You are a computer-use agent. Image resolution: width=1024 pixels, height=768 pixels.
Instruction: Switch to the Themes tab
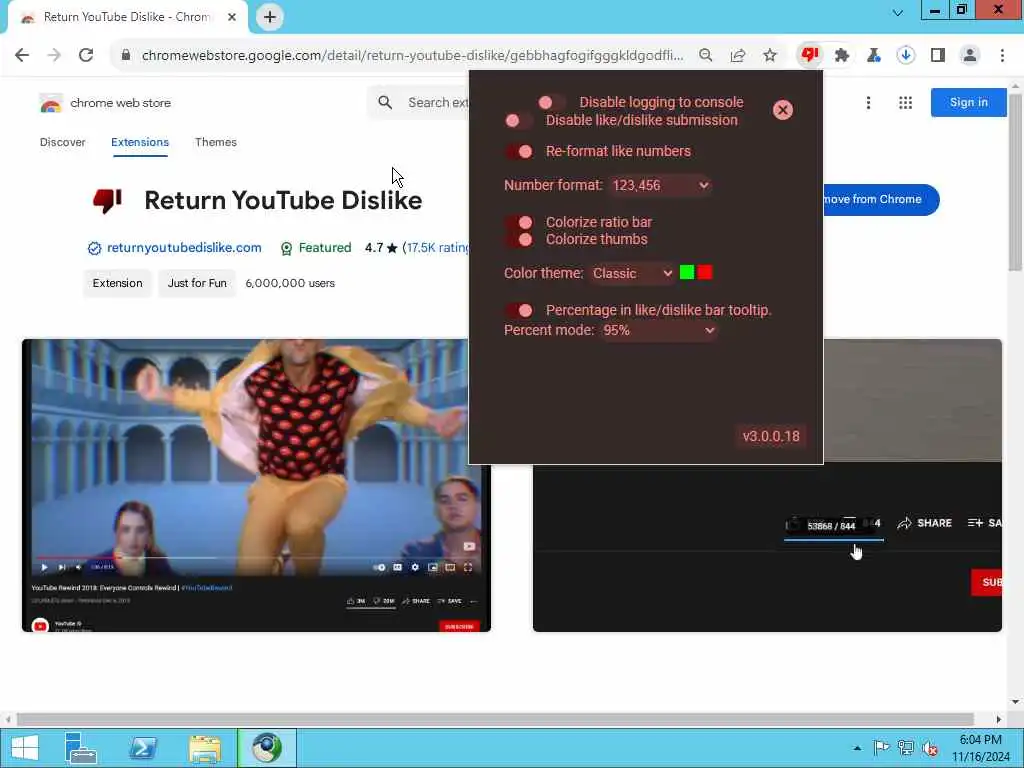[216, 142]
